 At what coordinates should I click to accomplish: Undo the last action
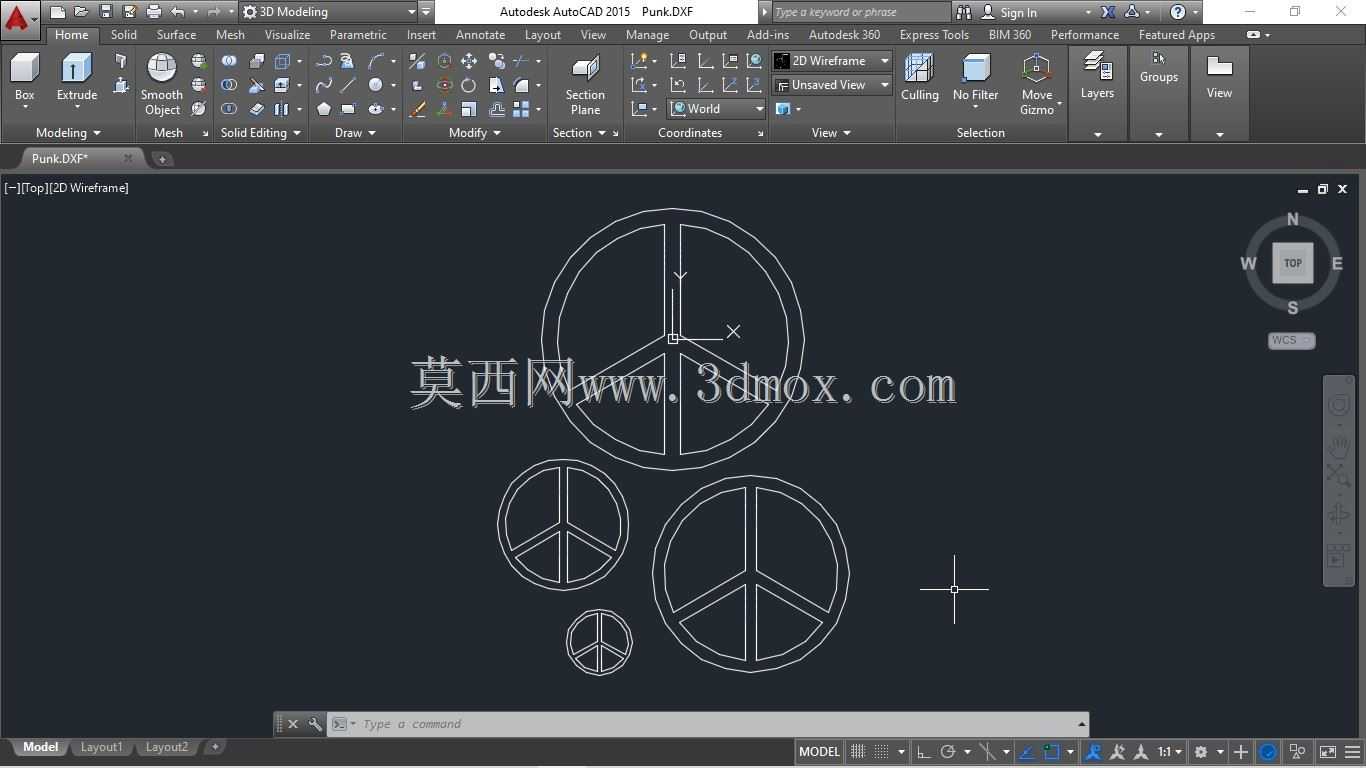[x=178, y=12]
